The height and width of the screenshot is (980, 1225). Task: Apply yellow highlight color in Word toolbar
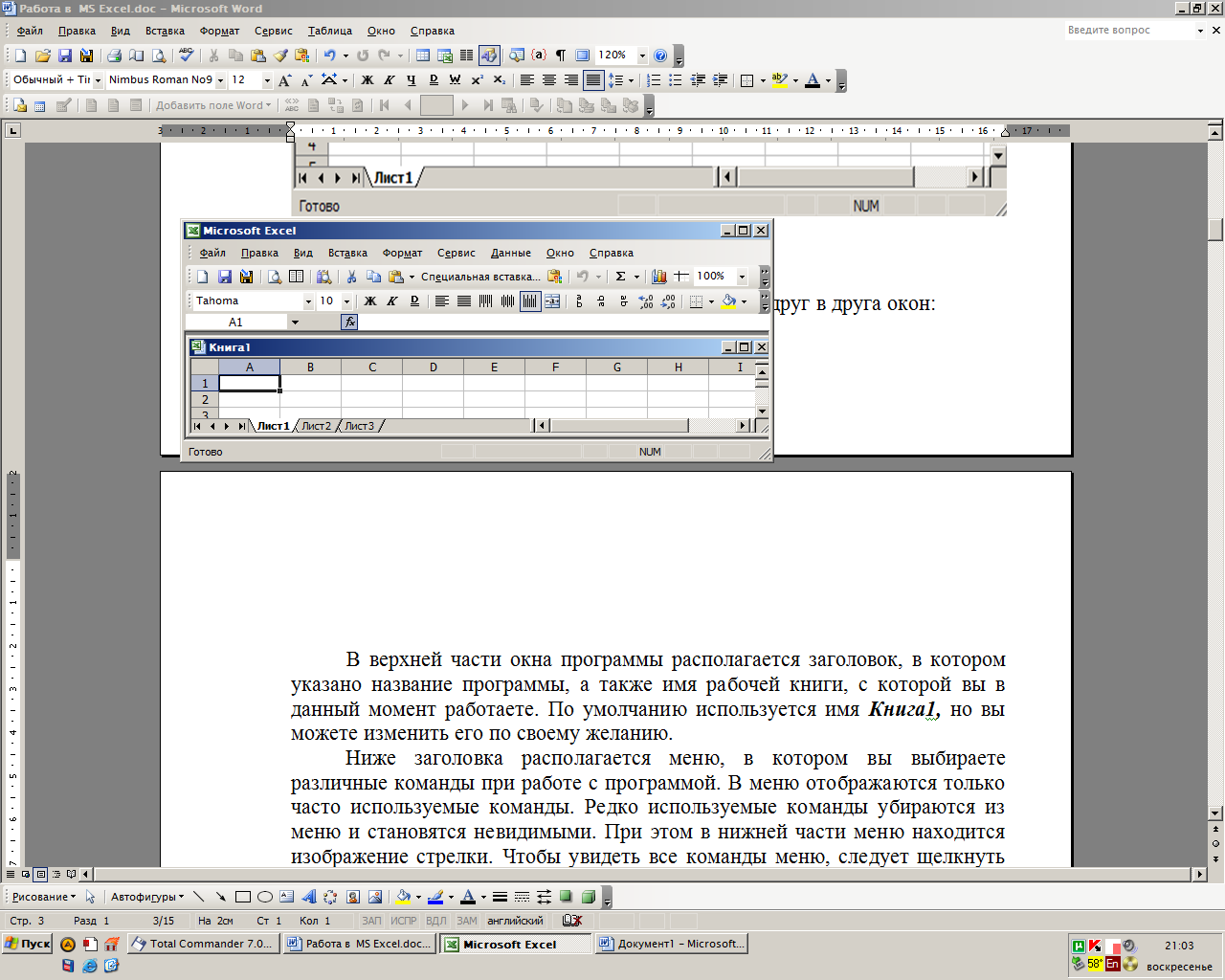click(x=780, y=80)
